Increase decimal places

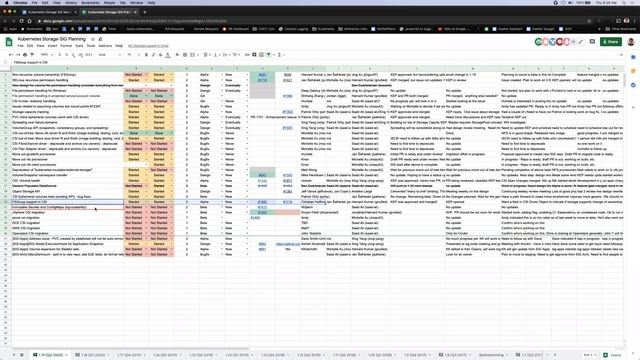[x=81, y=55]
